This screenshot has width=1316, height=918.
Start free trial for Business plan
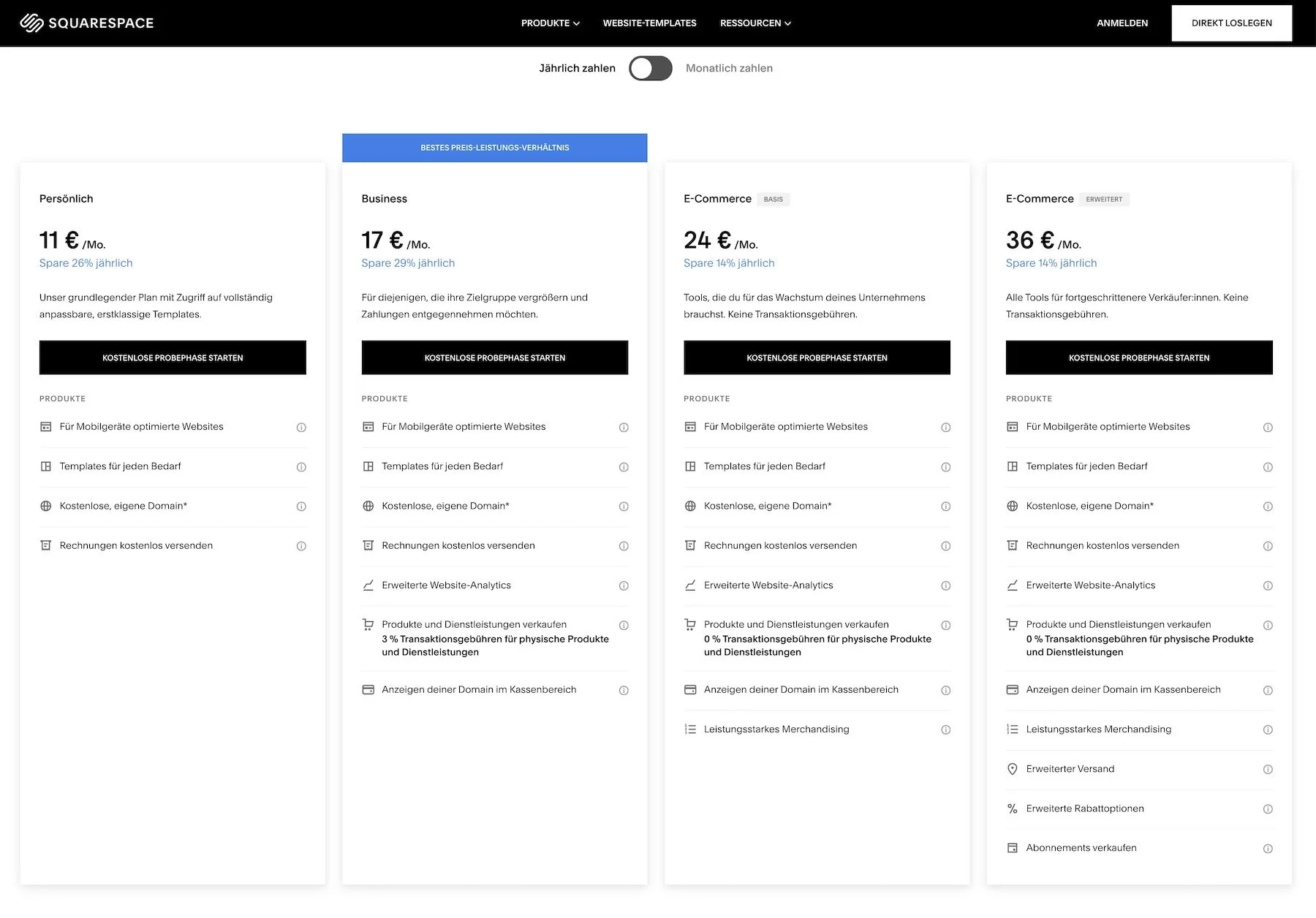495,357
